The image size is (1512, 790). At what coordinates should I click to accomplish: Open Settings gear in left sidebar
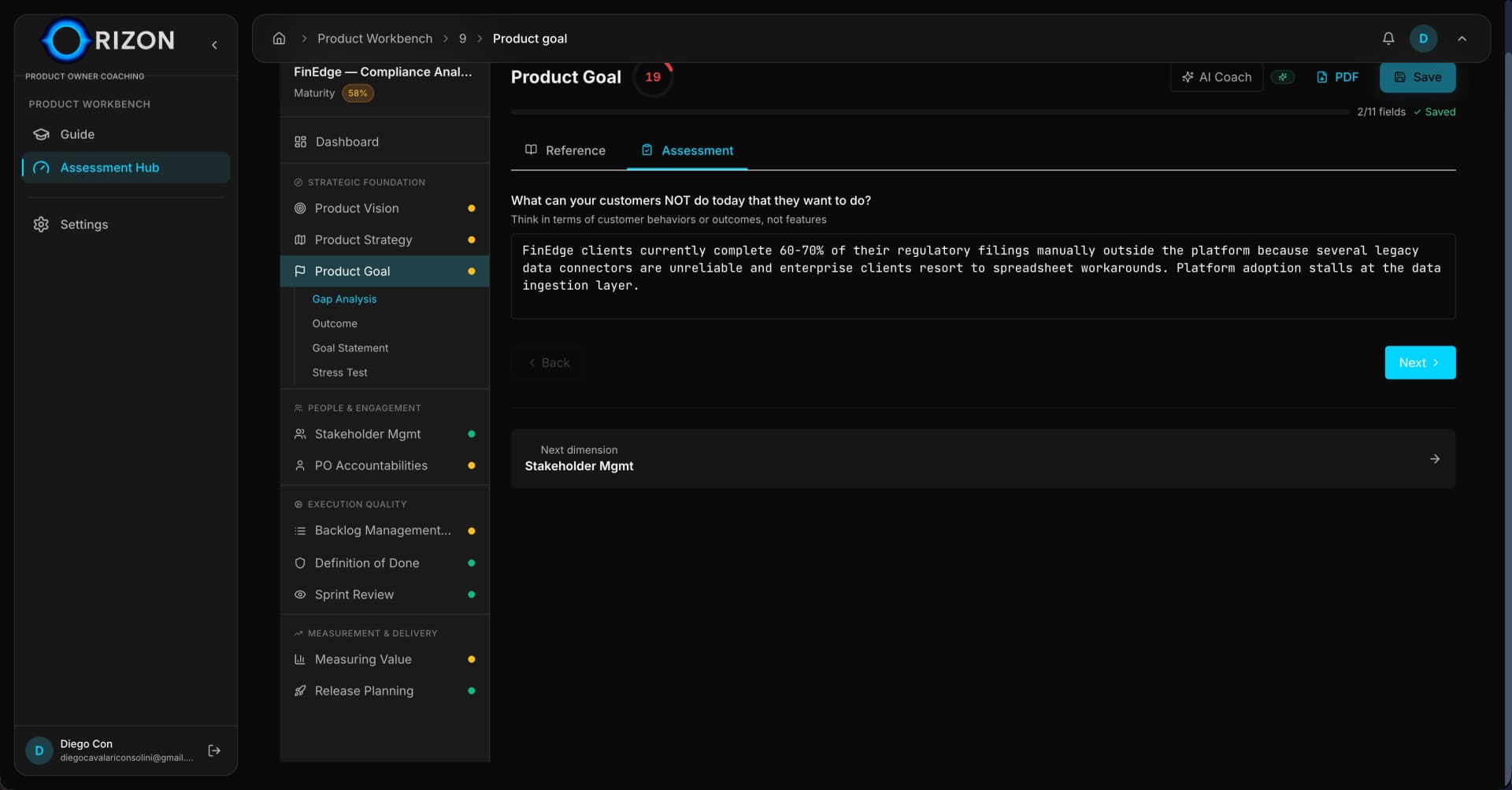[42, 224]
